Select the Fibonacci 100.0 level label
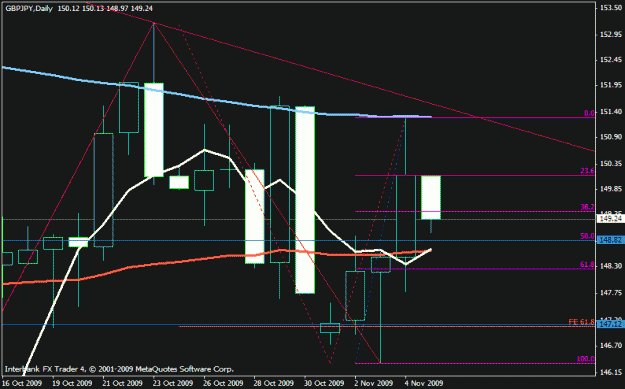Viewport: 625px width, 389px height. (586, 359)
